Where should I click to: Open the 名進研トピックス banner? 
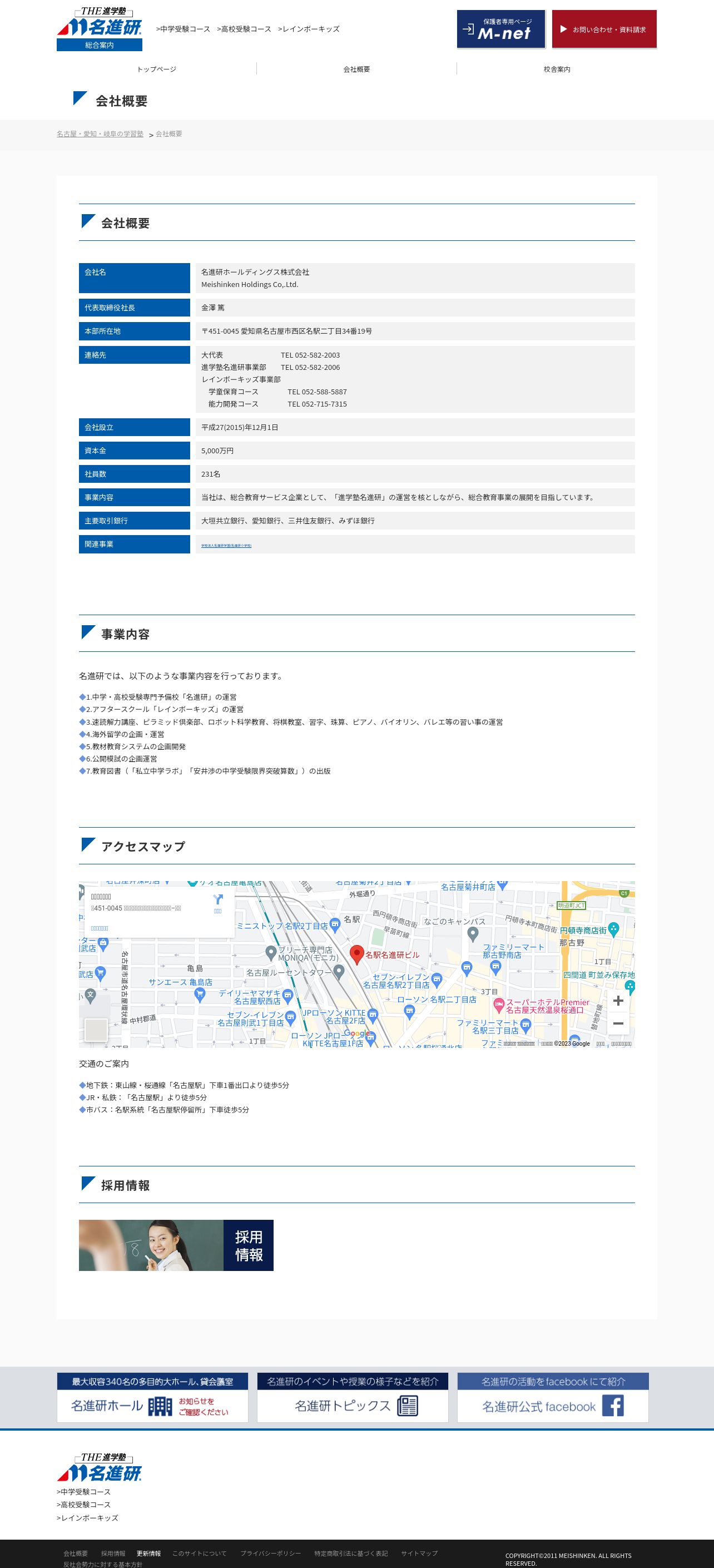click(x=353, y=1397)
